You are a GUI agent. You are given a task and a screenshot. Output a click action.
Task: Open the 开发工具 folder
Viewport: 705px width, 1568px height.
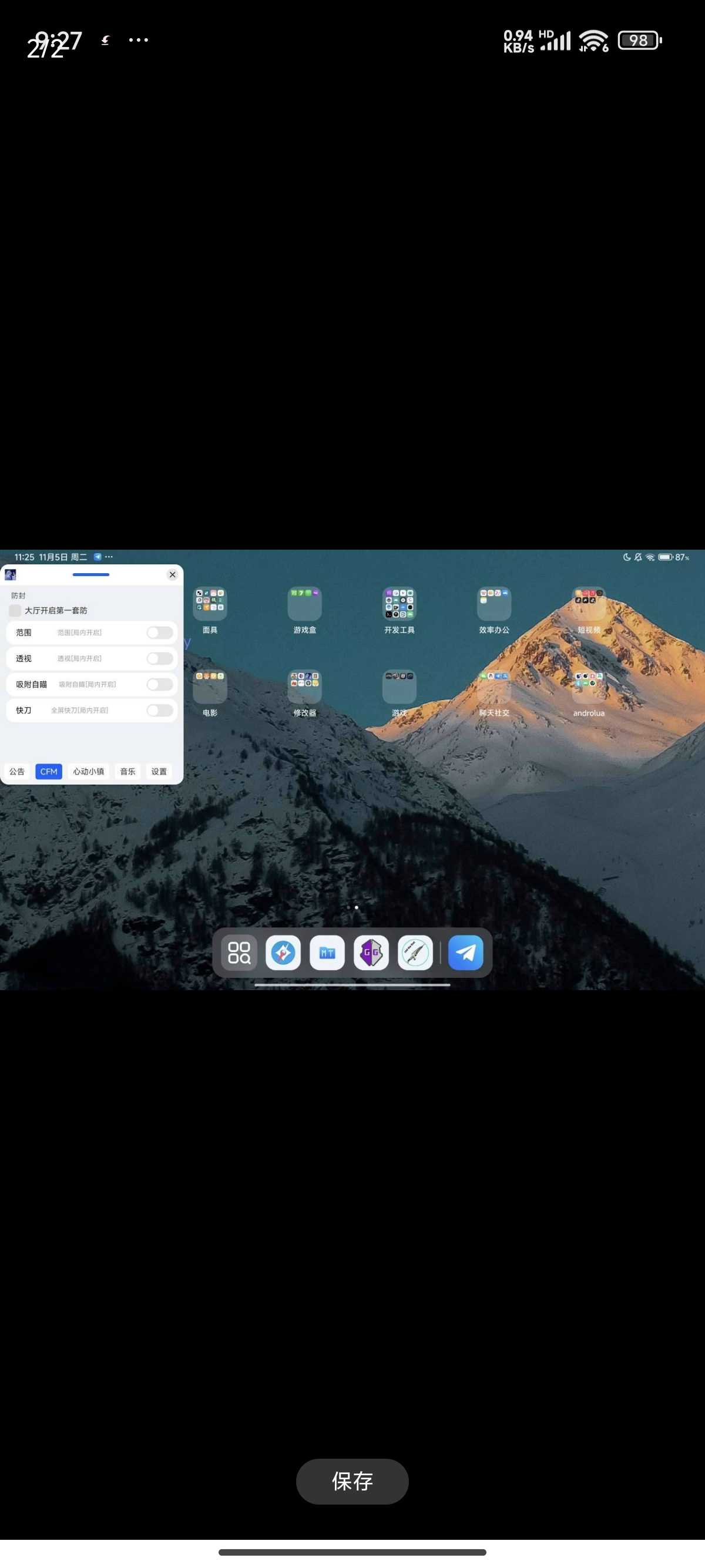pos(399,603)
